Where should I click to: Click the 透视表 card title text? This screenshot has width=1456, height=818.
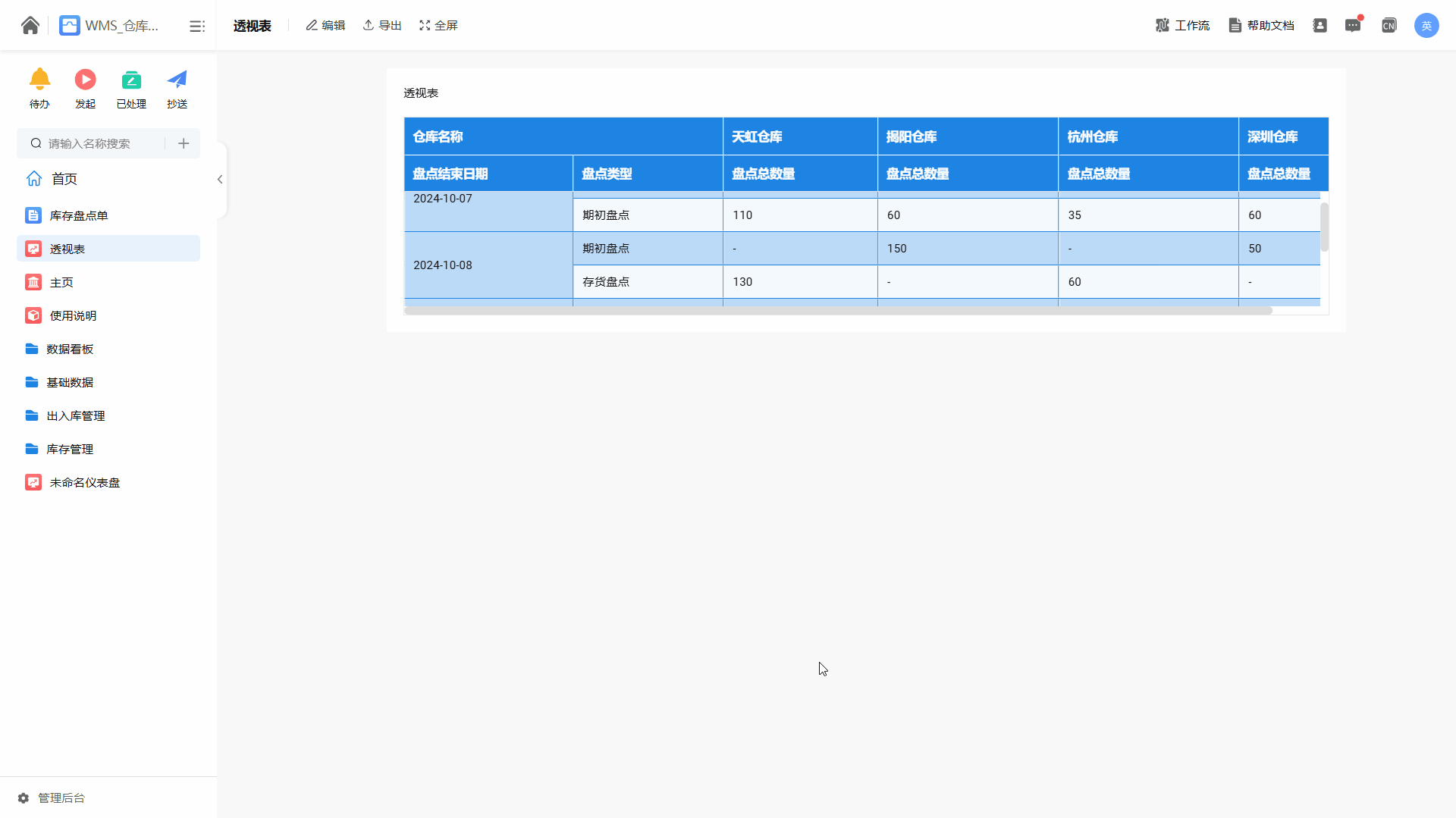click(x=421, y=93)
